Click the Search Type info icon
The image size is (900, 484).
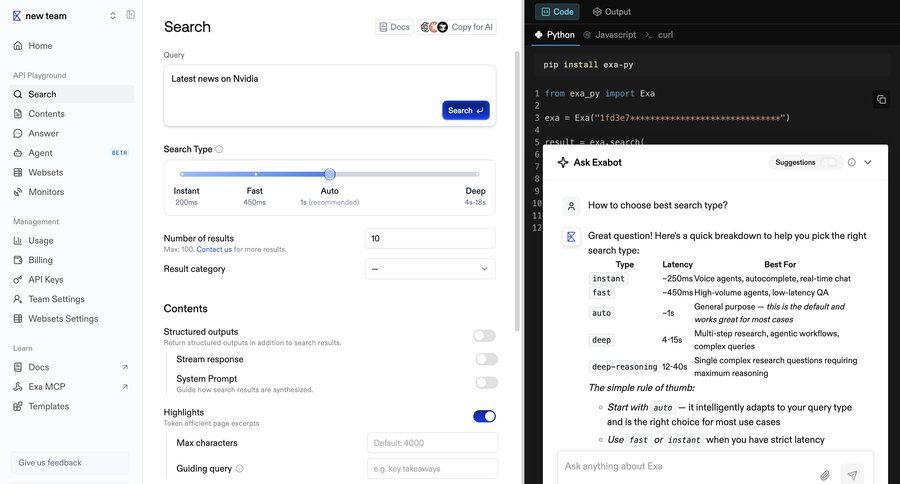pos(219,149)
